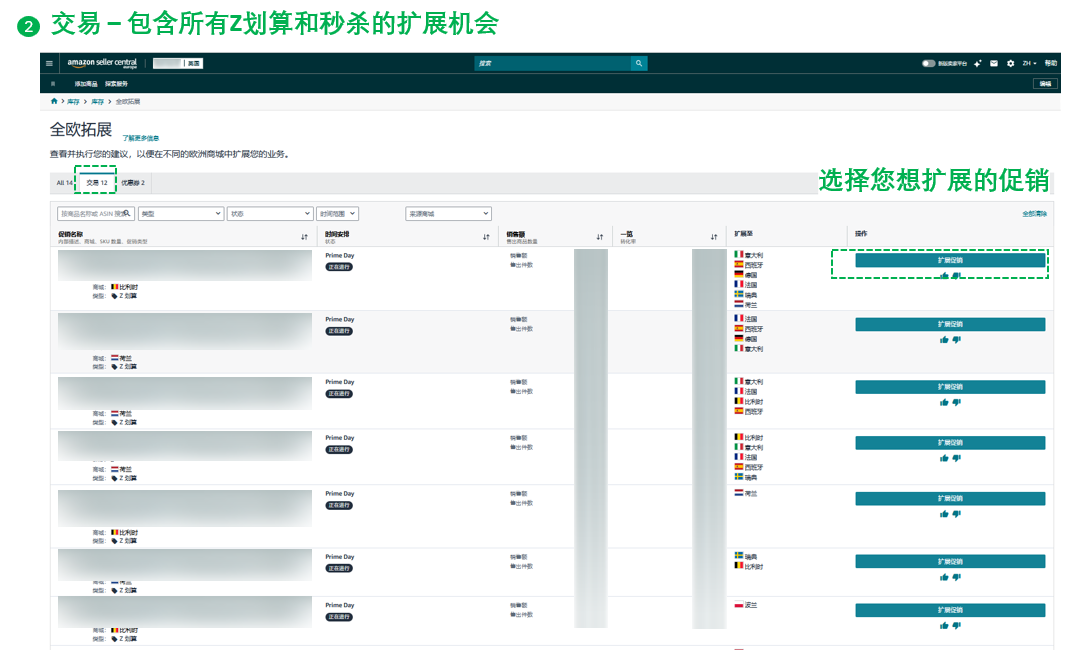The image size is (1078, 660).
Task: Thumbs up the row expanding only to 荷兰
Action: point(944,514)
